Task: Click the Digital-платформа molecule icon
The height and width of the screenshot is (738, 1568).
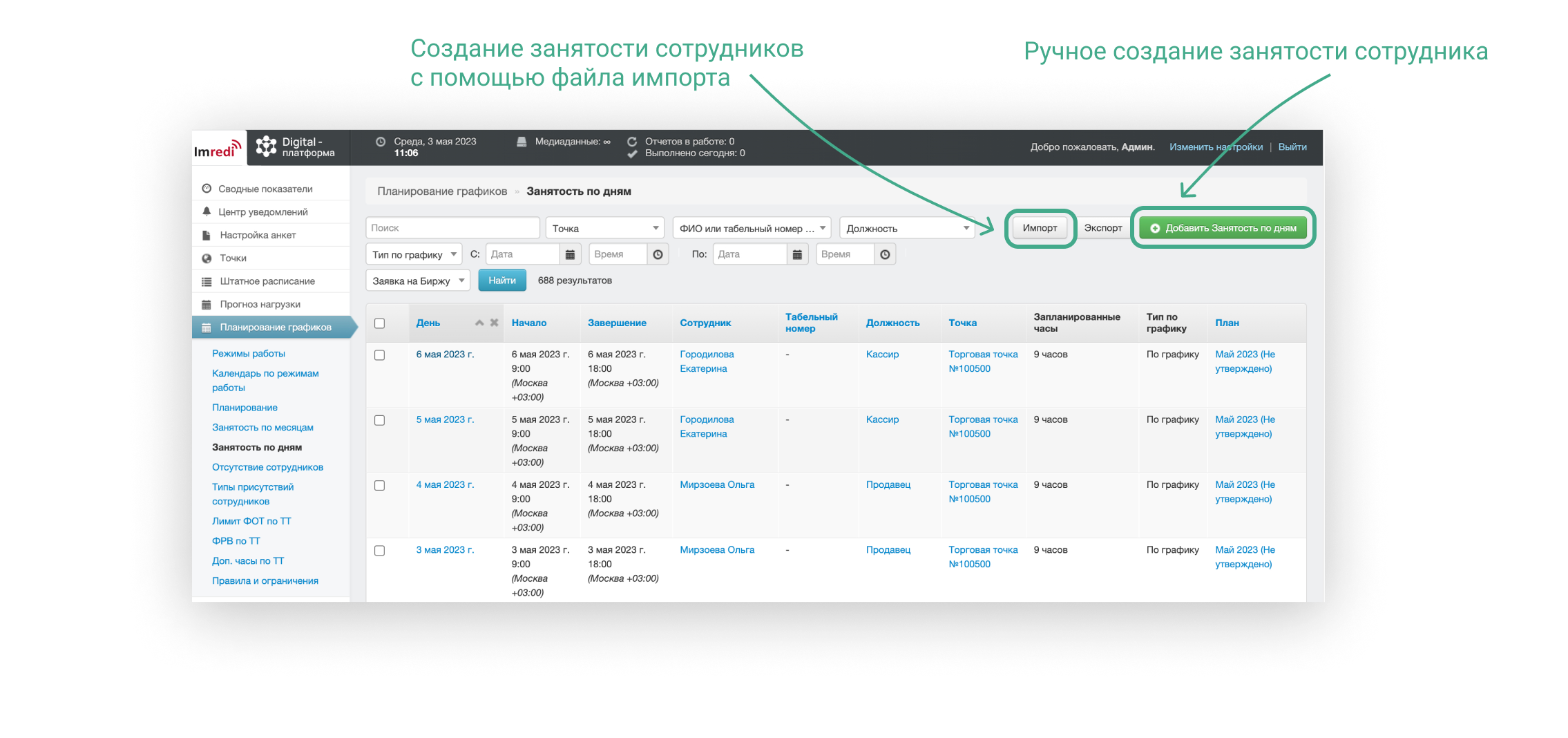Action: pyautogui.click(x=266, y=146)
